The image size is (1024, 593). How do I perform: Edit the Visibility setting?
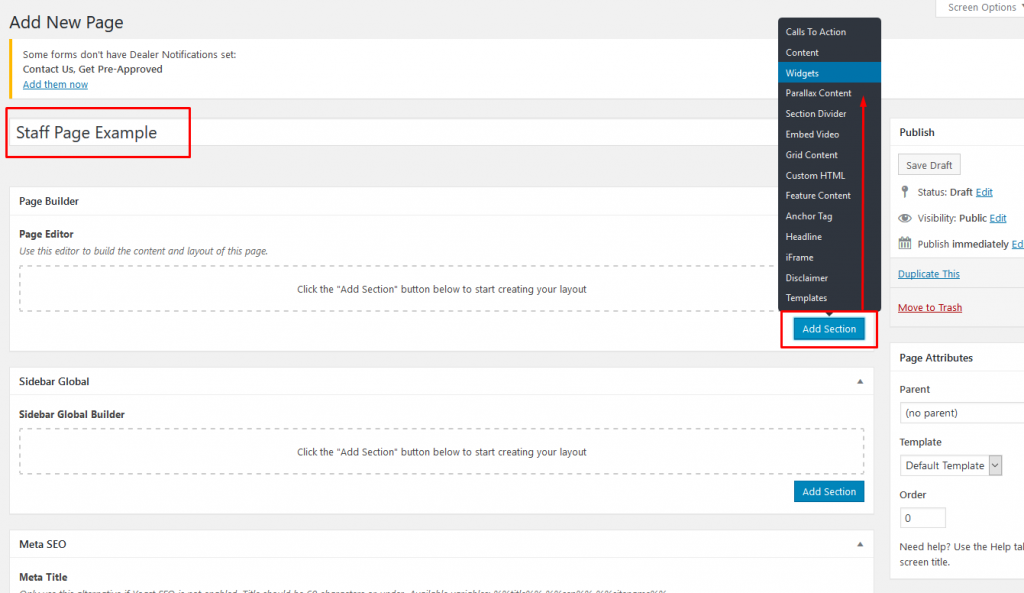point(997,218)
